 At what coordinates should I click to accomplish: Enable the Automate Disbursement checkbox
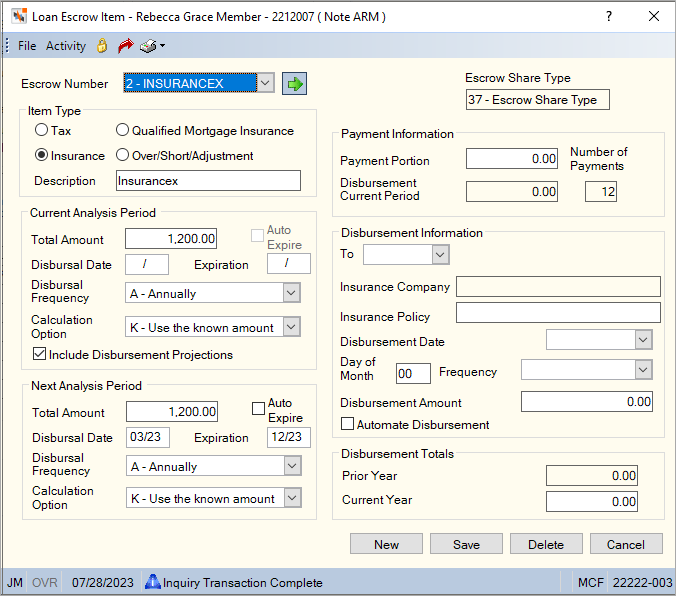347,423
